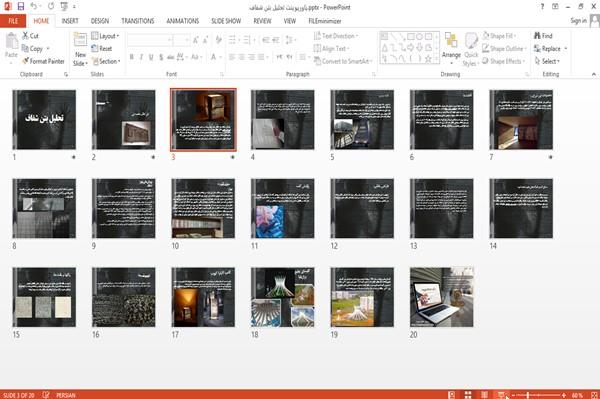Screen dimensions: 600x399
Task: Toggle Bold formatting
Action: (132, 57)
